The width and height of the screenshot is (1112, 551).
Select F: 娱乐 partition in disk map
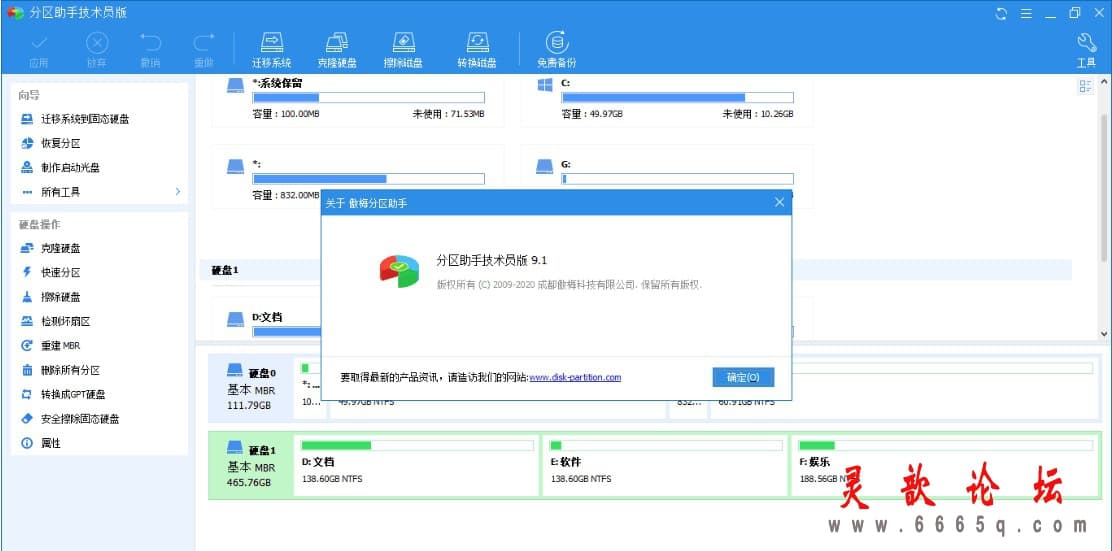click(x=943, y=465)
